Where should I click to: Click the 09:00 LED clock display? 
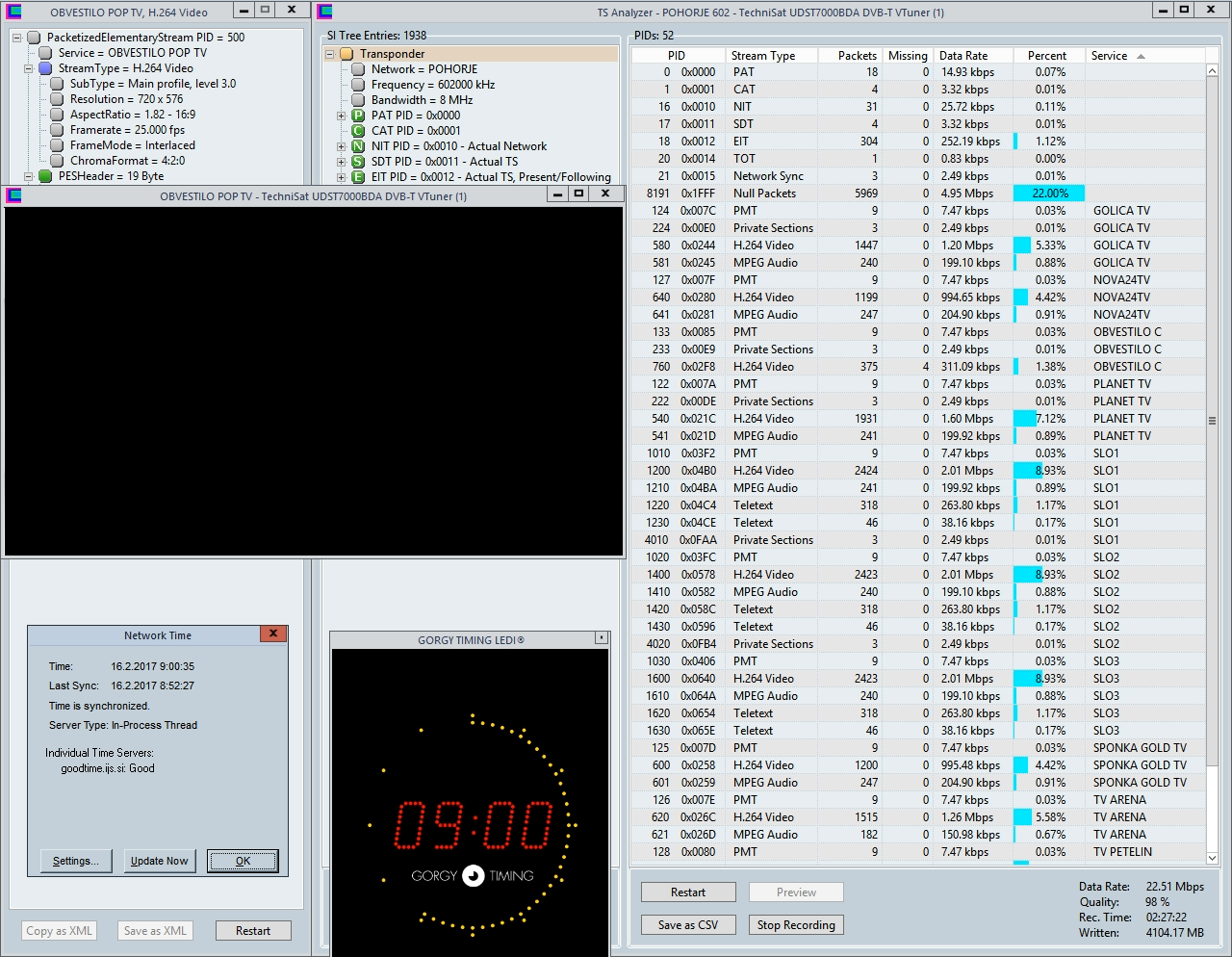click(x=474, y=825)
